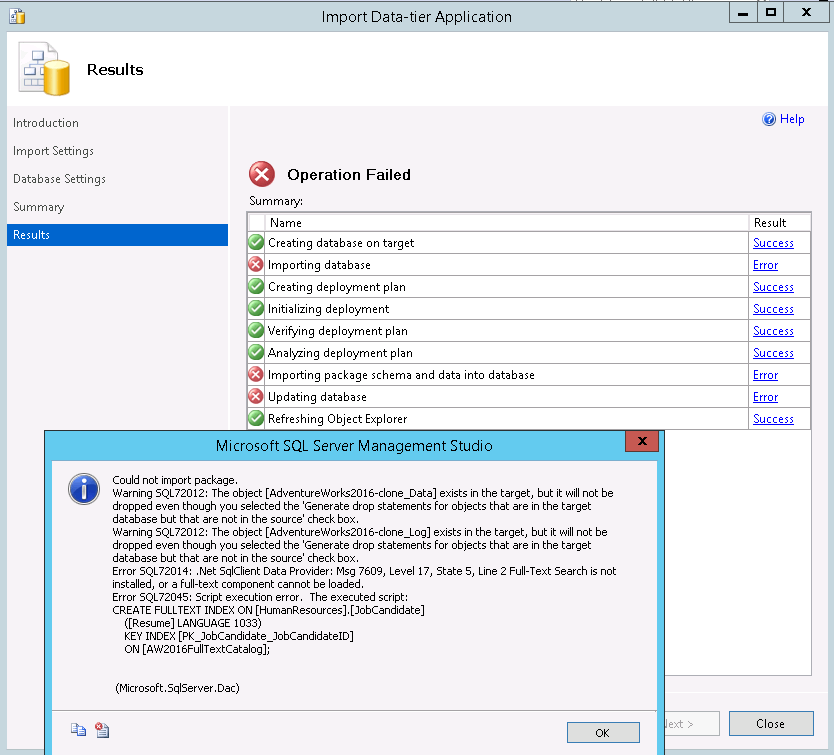Viewport: 834px width, 755px height.
Task: Click the Name column header
Action: (x=507, y=222)
